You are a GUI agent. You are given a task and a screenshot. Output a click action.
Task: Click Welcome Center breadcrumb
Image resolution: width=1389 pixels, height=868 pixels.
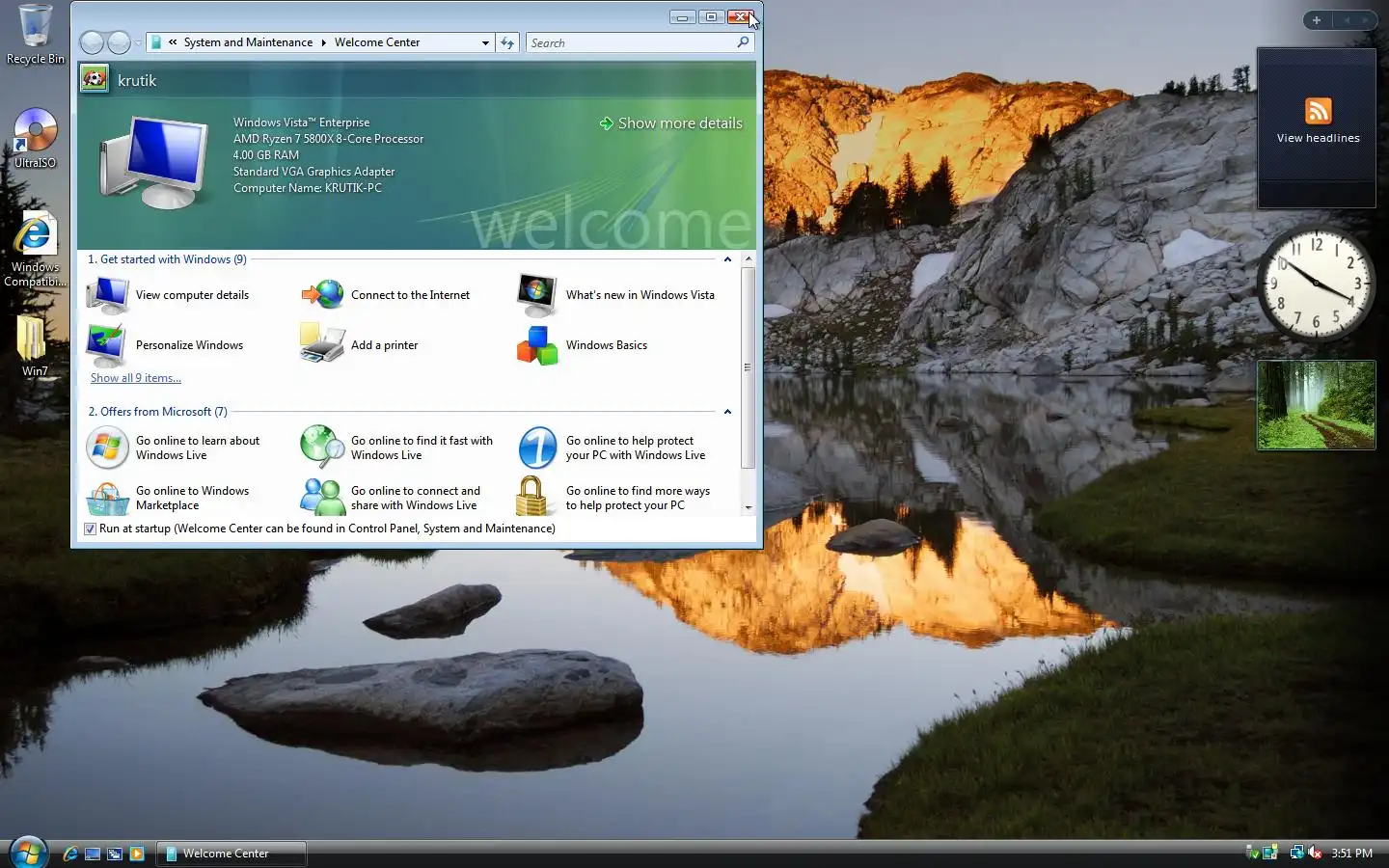(377, 42)
